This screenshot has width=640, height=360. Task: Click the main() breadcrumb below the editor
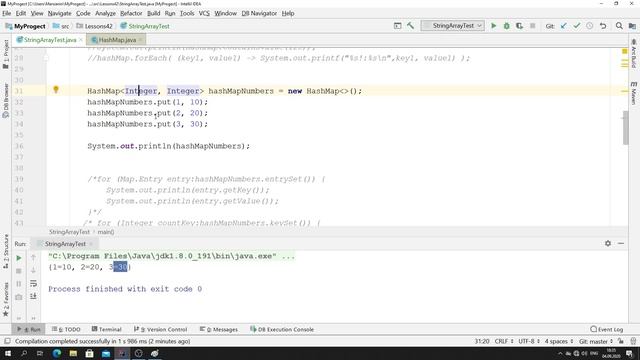pos(106,232)
